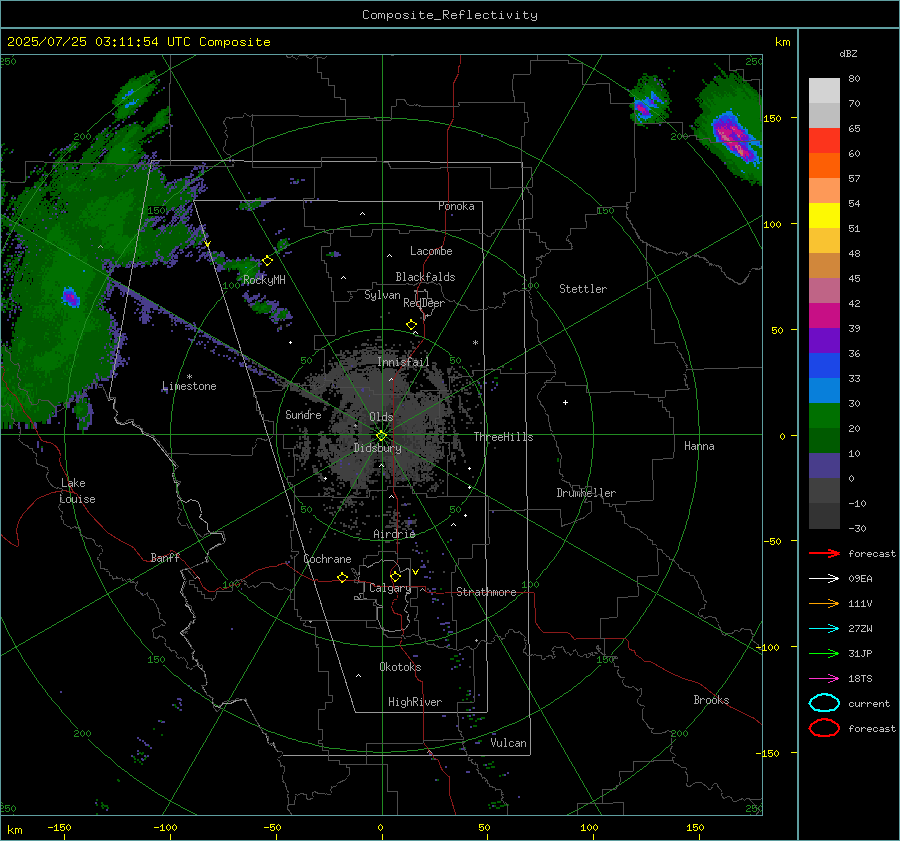Image resolution: width=900 pixels, height=841 pixels.
Task: Click the Sundre town label
Action: coord(303,415)
